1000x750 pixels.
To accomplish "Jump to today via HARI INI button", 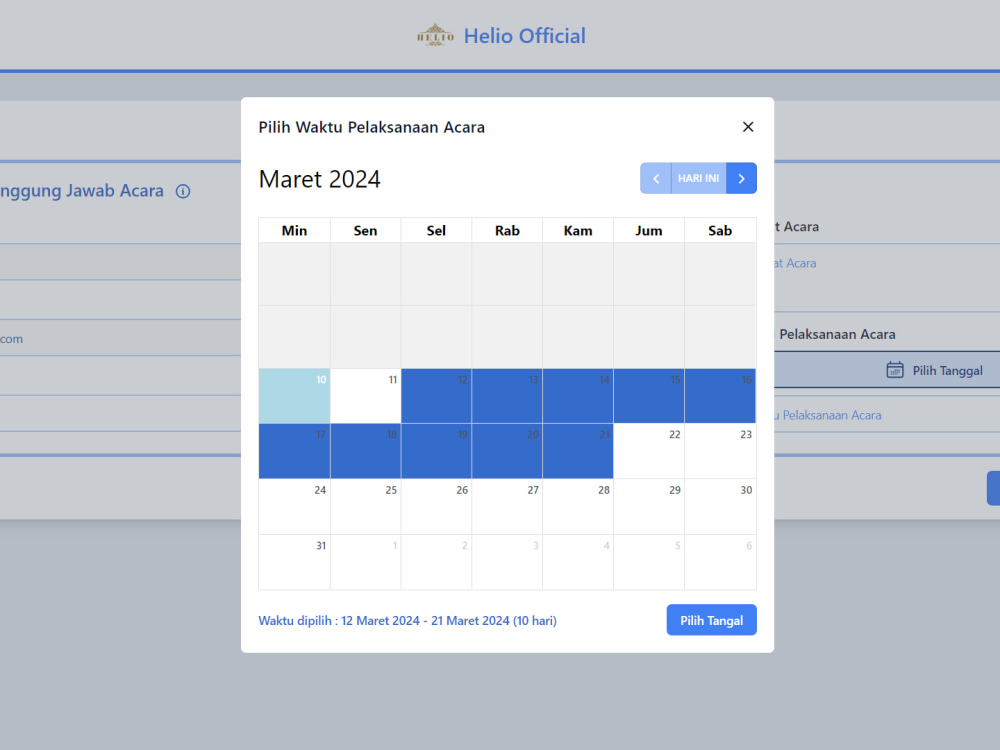I will 697,177.
